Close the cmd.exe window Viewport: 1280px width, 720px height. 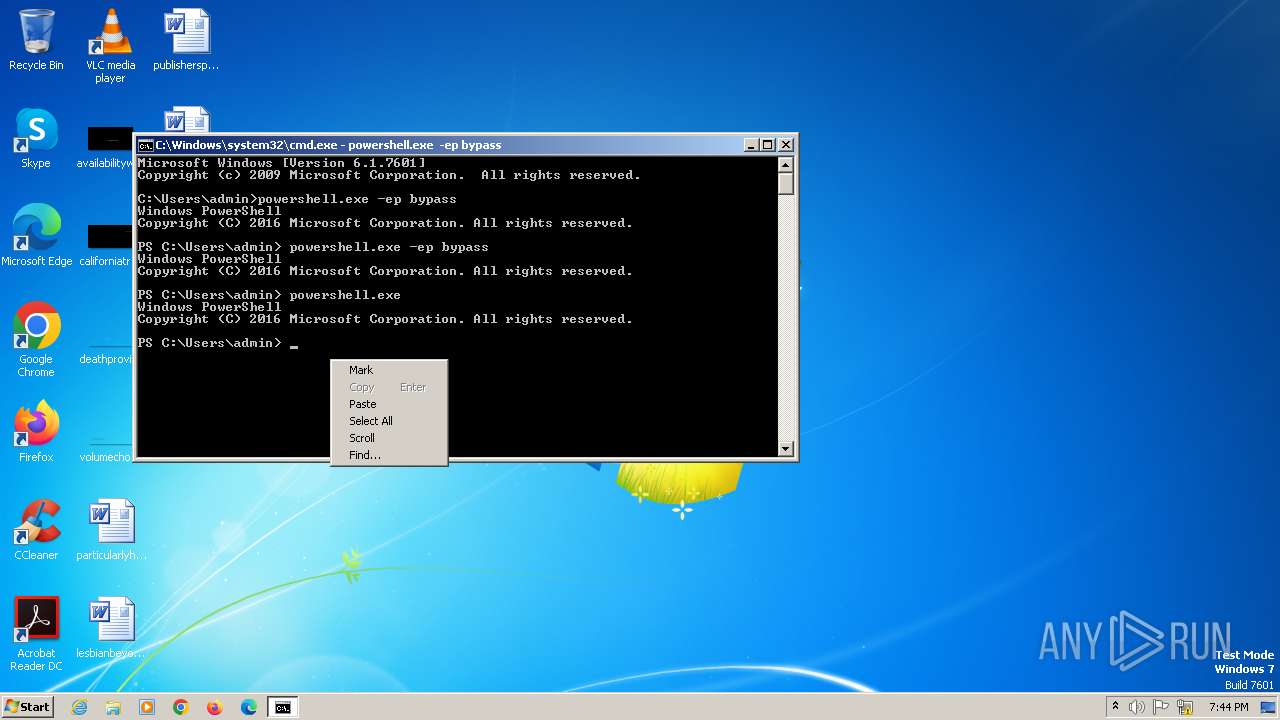coord(786,145)
